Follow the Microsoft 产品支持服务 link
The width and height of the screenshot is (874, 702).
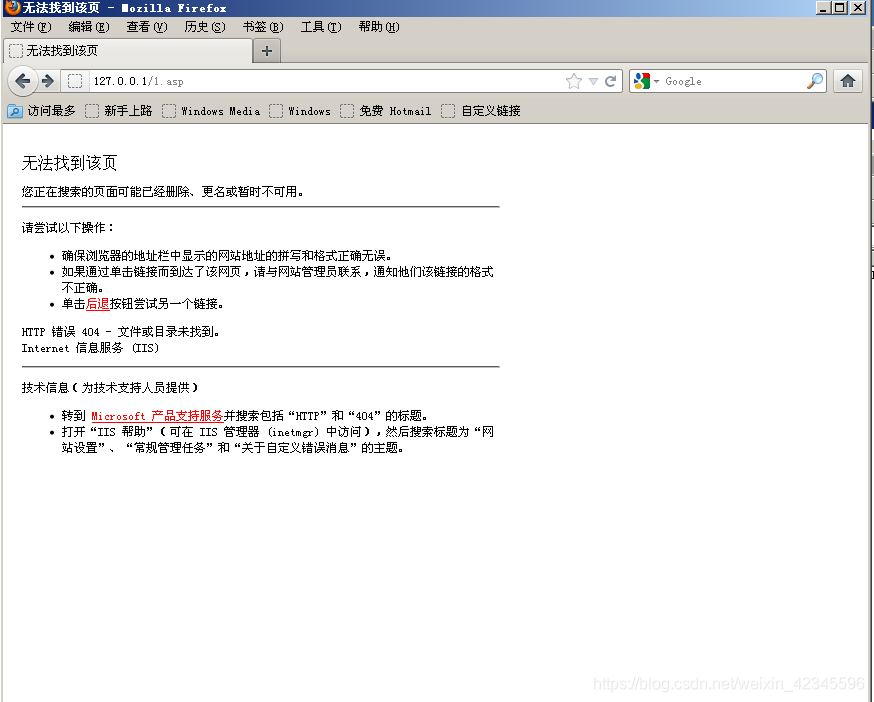157,416
